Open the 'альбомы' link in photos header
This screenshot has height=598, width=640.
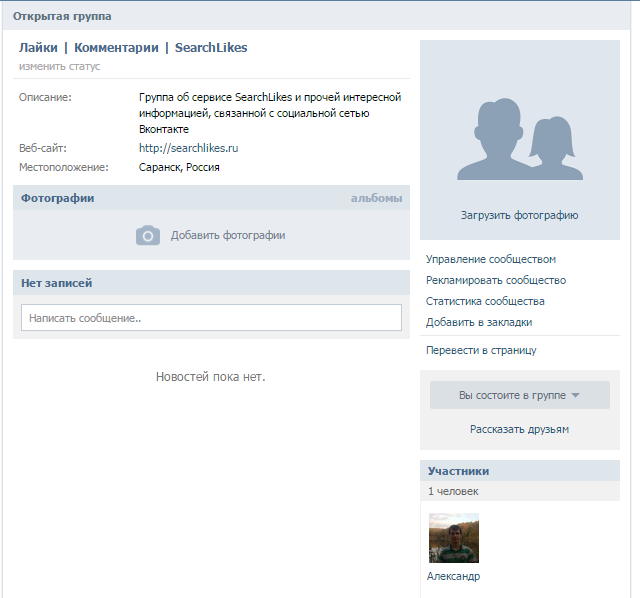(376, 198)
